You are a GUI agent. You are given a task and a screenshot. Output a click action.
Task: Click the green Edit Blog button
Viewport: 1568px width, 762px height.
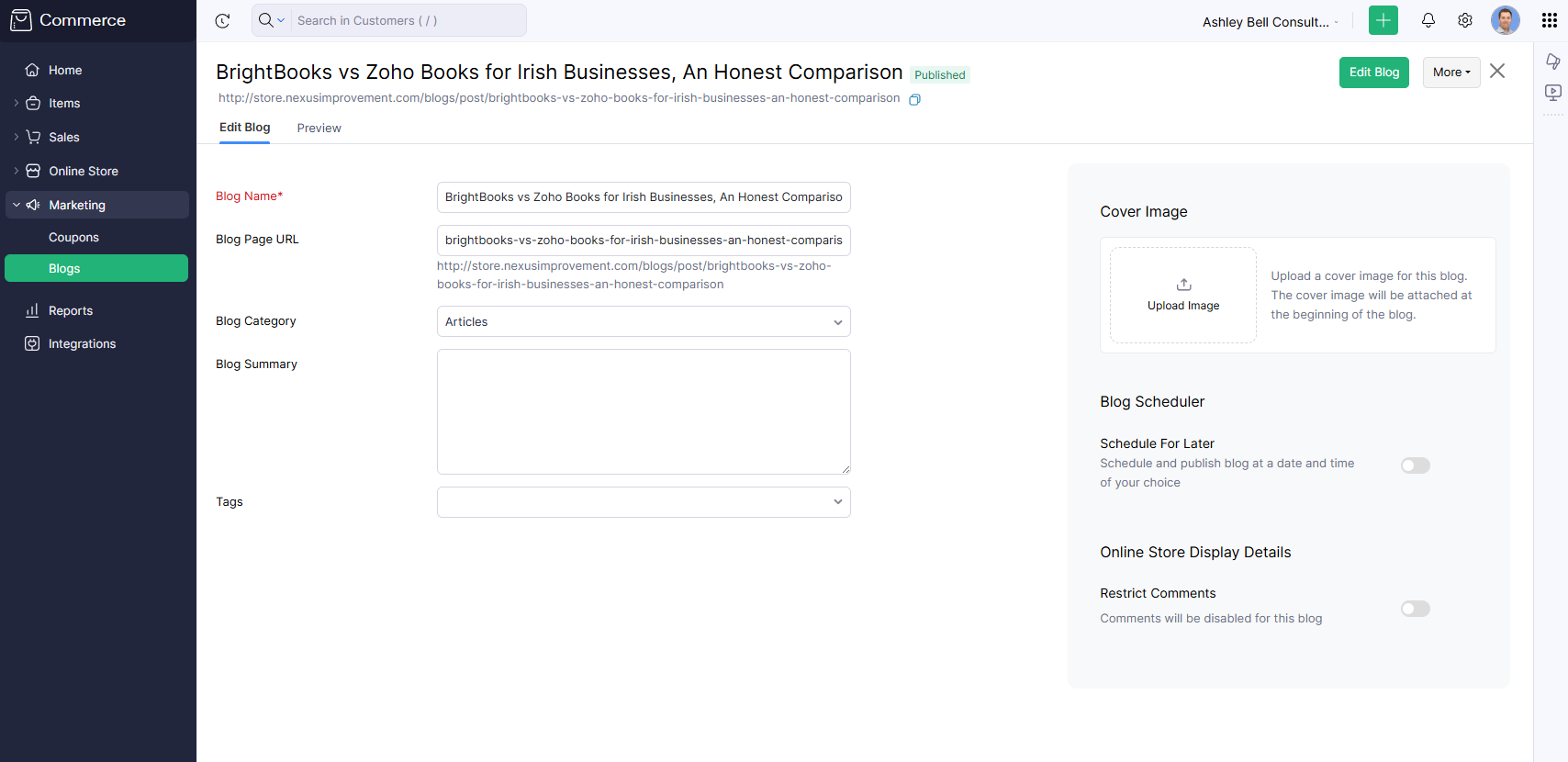(1373, 73)
